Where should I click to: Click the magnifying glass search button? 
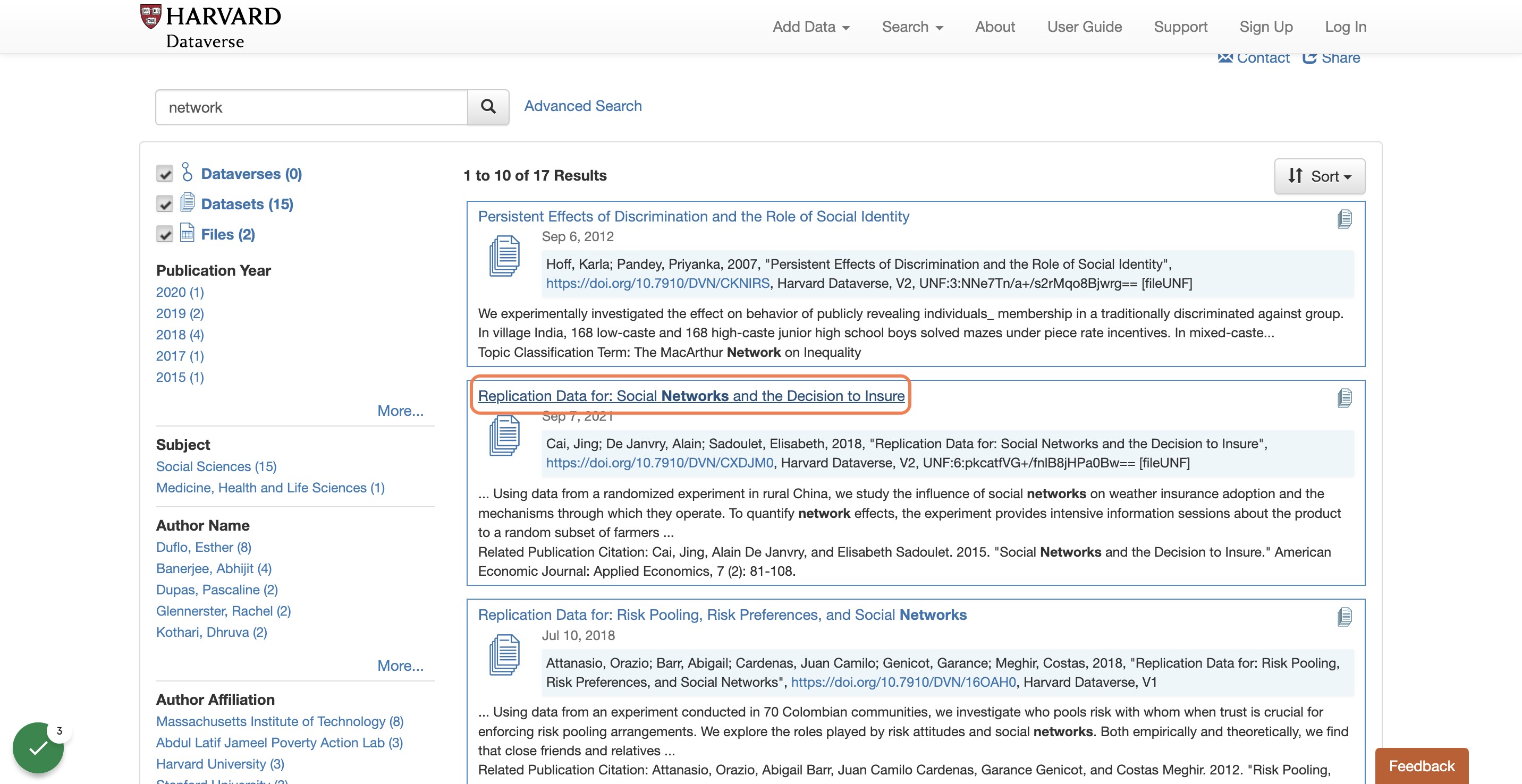click(x=488, y=107)
